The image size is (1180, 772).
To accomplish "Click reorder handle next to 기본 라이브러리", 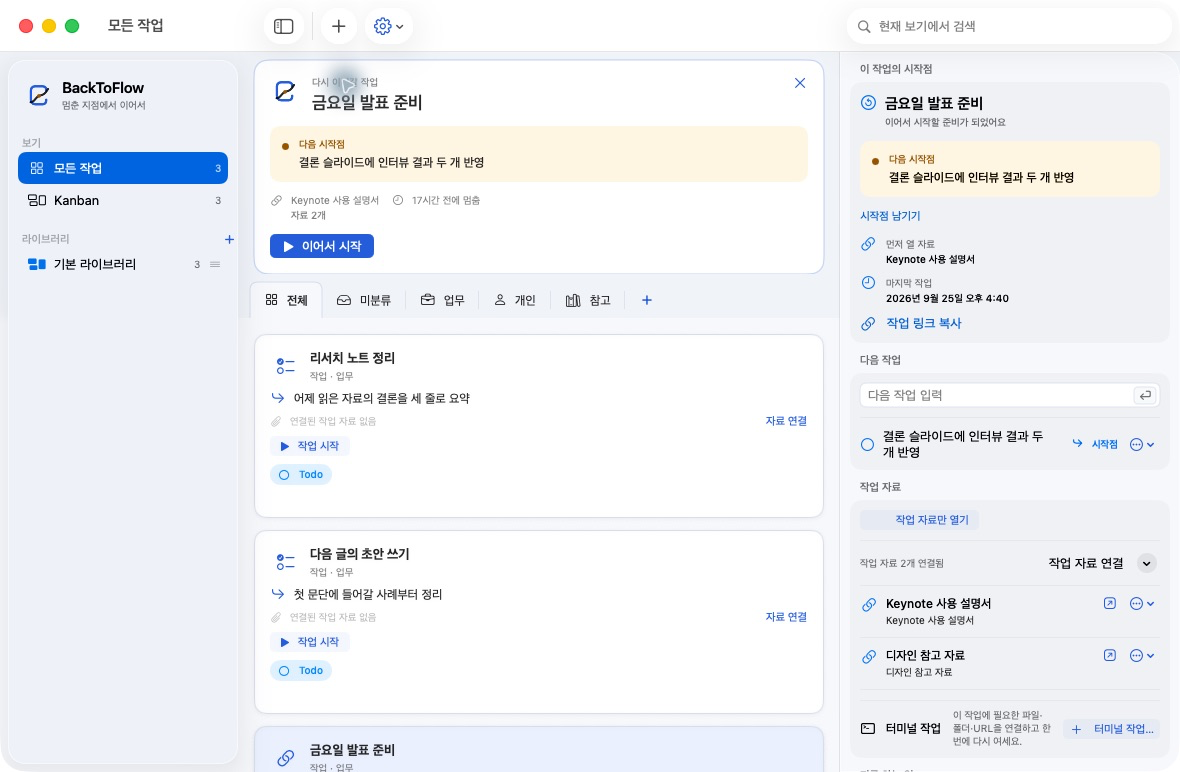I will point(215,264).
